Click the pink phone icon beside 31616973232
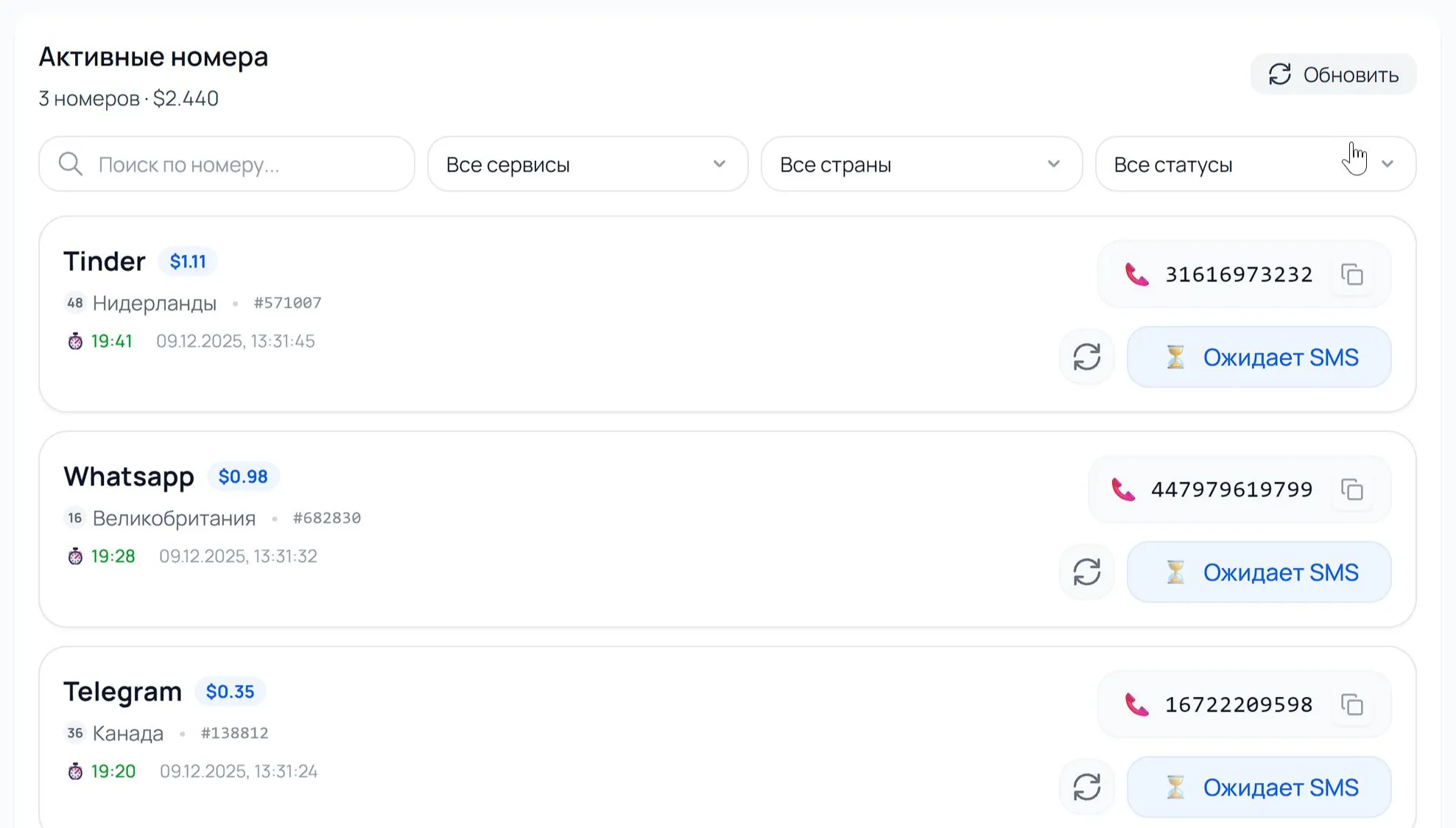The image size is (1456, 828). tap(1136, 275)
